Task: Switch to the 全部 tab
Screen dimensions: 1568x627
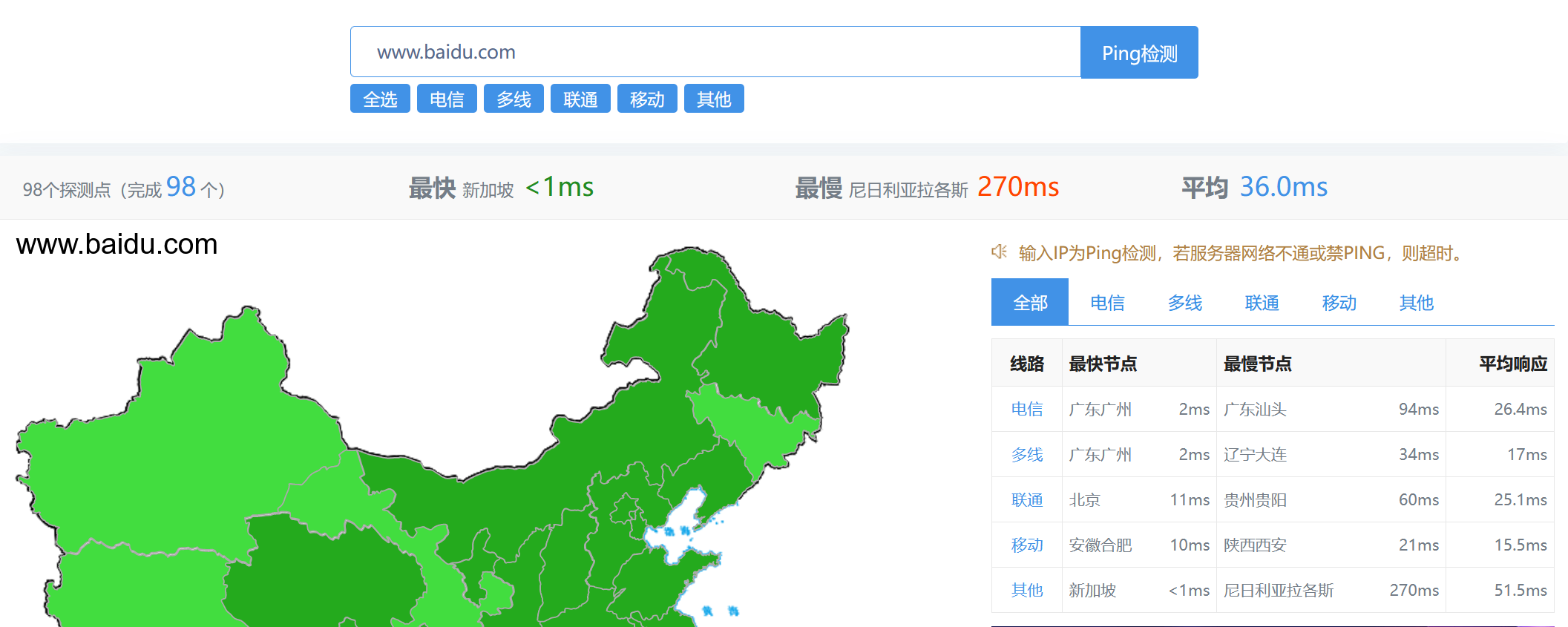Action: coord(1030,302)
